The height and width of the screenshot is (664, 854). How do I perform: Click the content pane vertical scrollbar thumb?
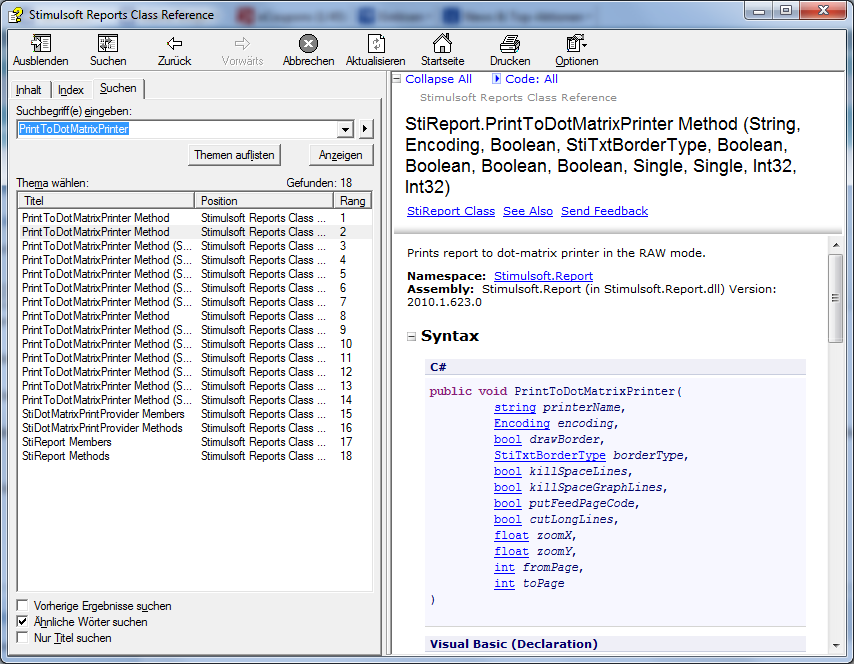point(835,298)
